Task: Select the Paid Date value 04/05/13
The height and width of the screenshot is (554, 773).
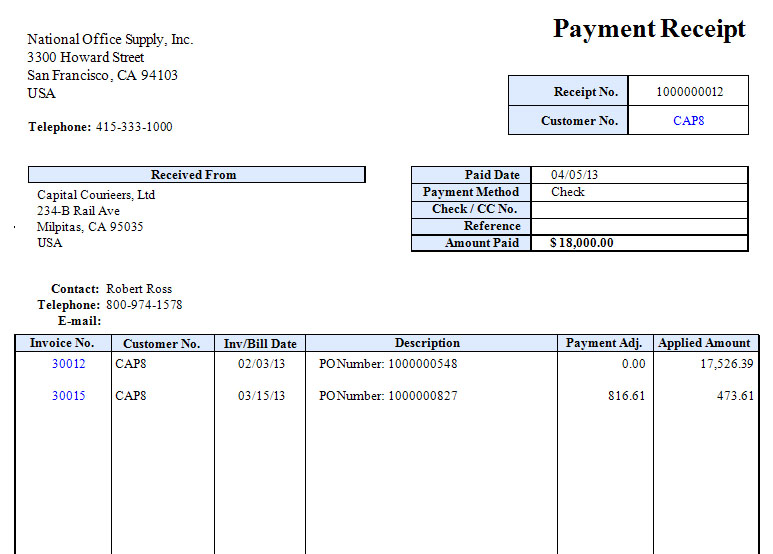Action: [574, 175]
